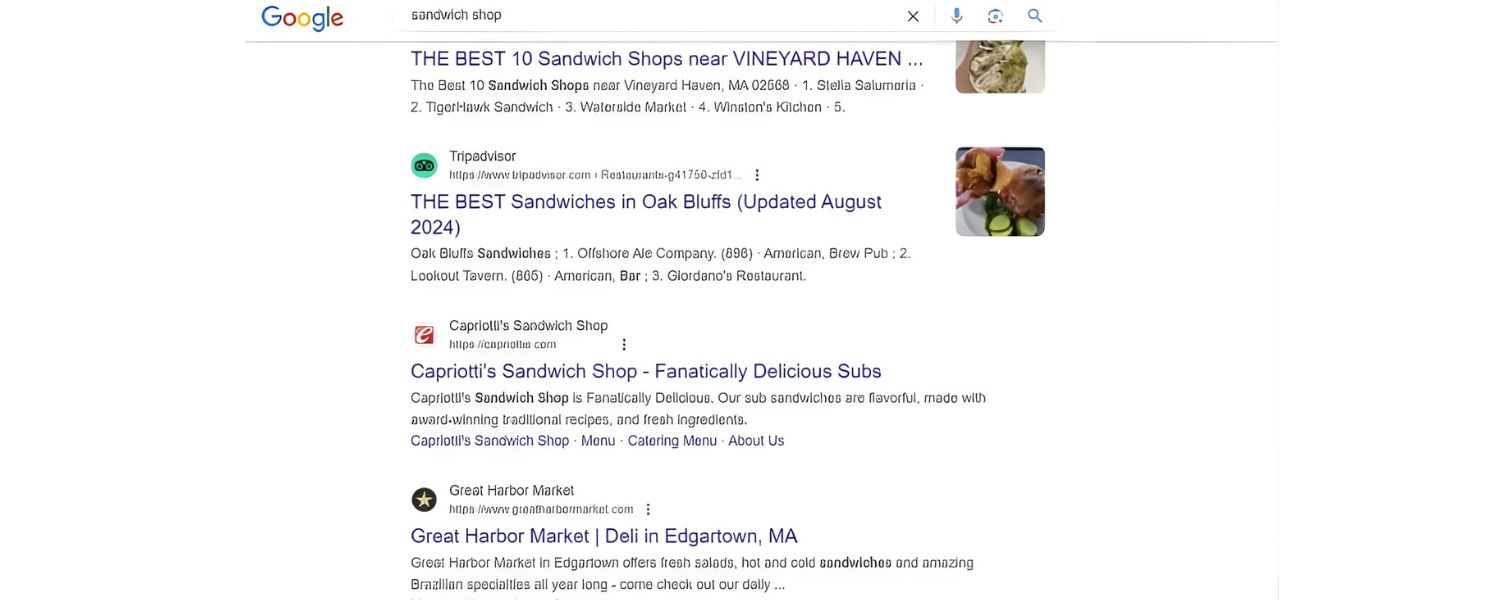Screen dimensions: 1500x600
Task: Open Best 10 Sandwich Shops Vineyard Haven result
Action: 666,59
